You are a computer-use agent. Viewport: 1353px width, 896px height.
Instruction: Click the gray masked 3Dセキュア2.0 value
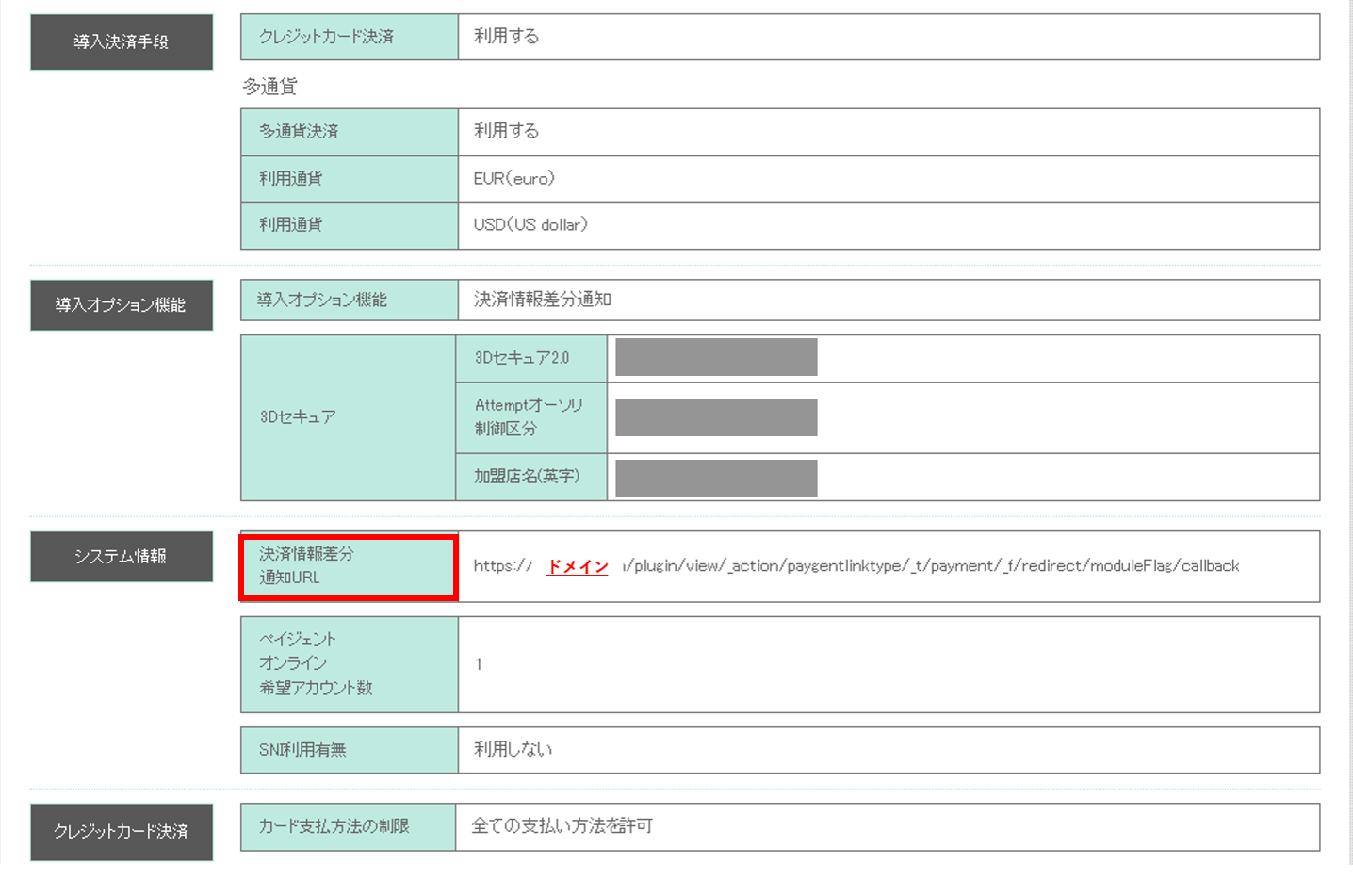pos(716,358)
